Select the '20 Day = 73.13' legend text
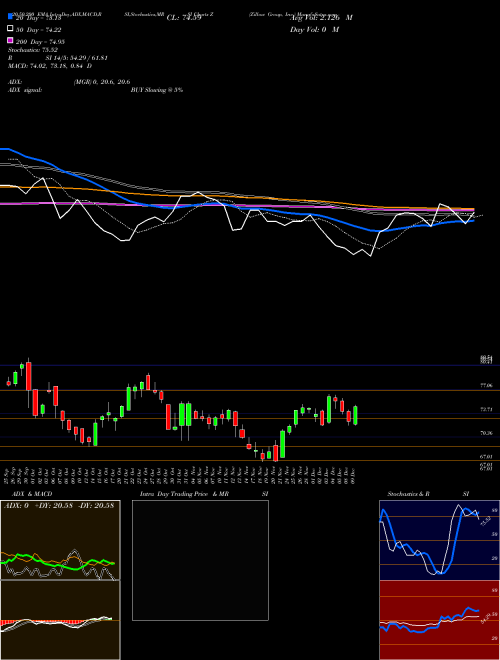The image size is (500, 660). 39,18
